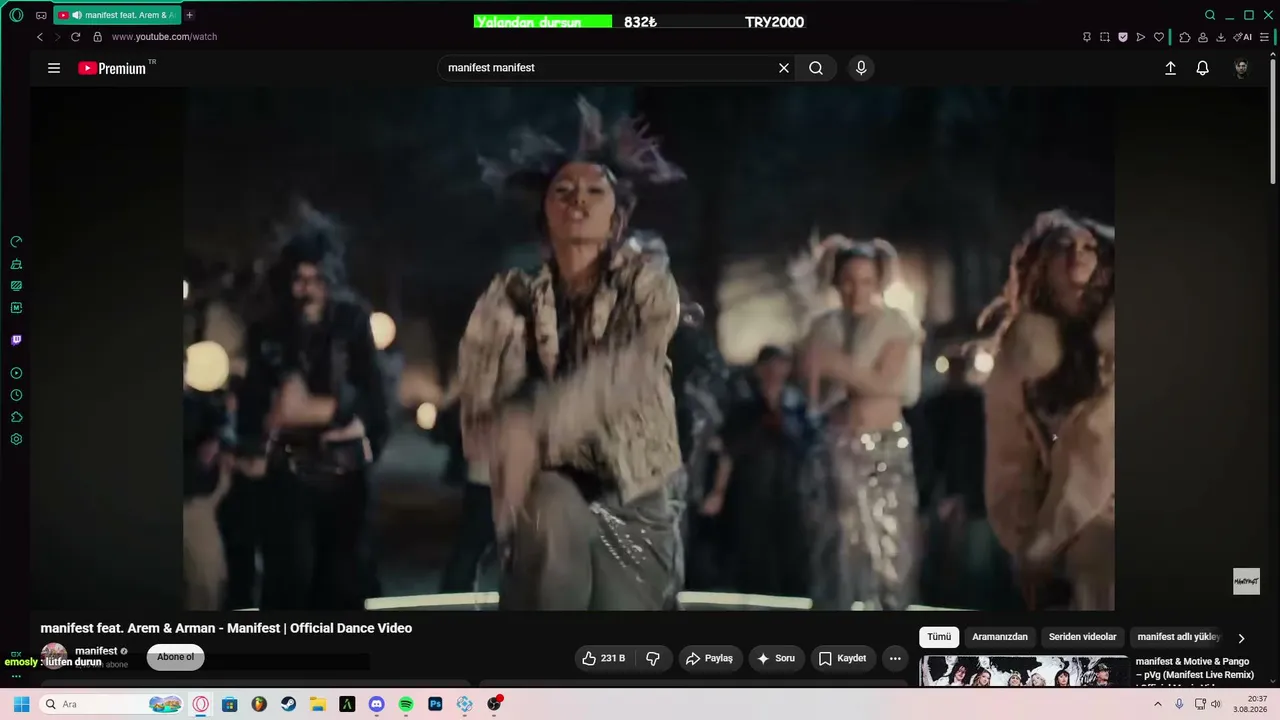Open the Windows Start menu
Screen dimensions: 1280x720
click(21, 704)
